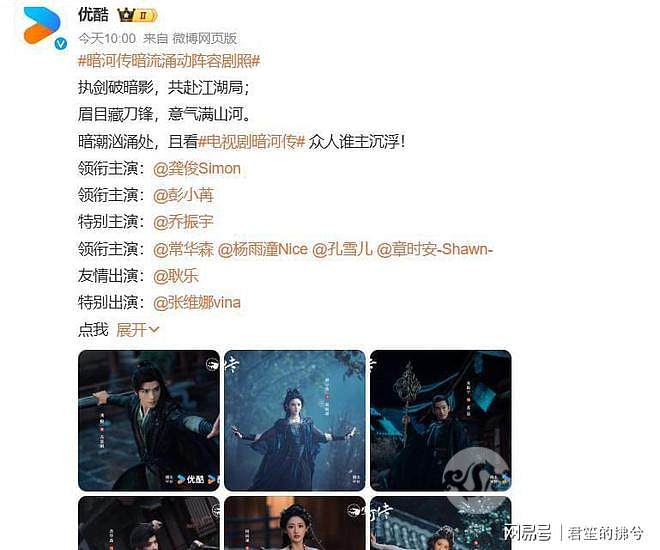This screenshot has width=660, height=550.
Task: Click the 今天10:00 post timestamp
Action: point(107,38)
